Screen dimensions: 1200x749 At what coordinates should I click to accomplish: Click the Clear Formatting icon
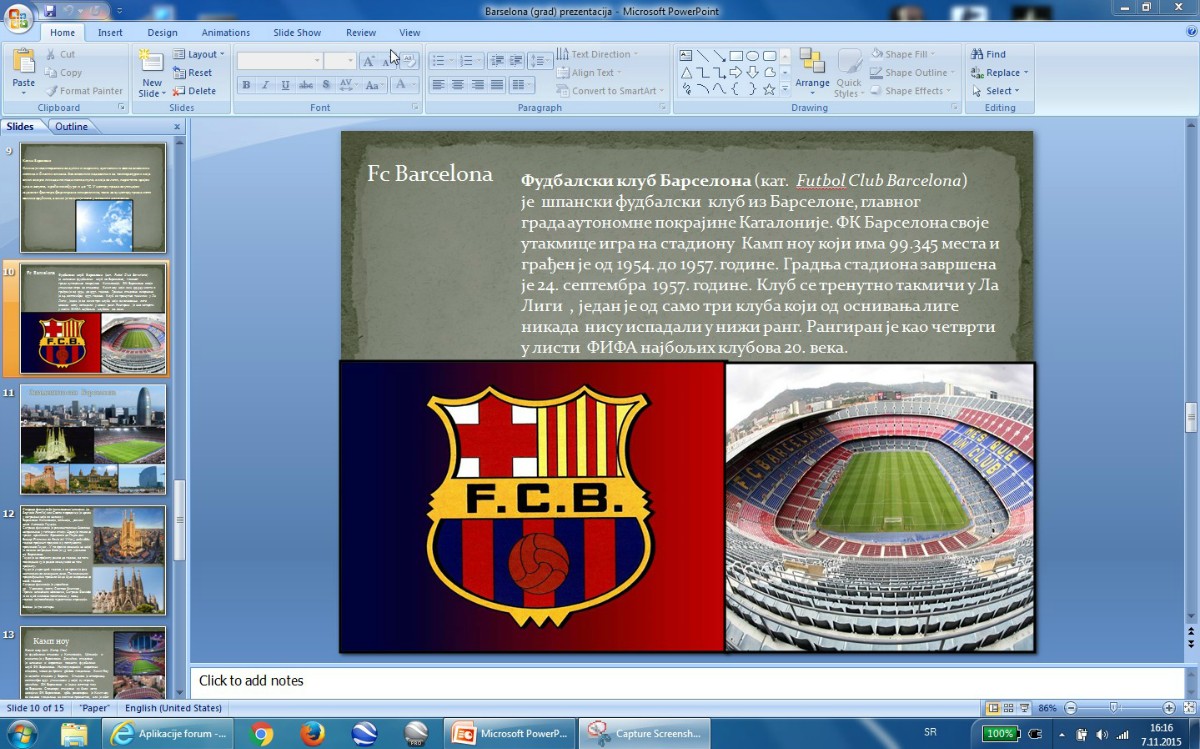(408, 61)
